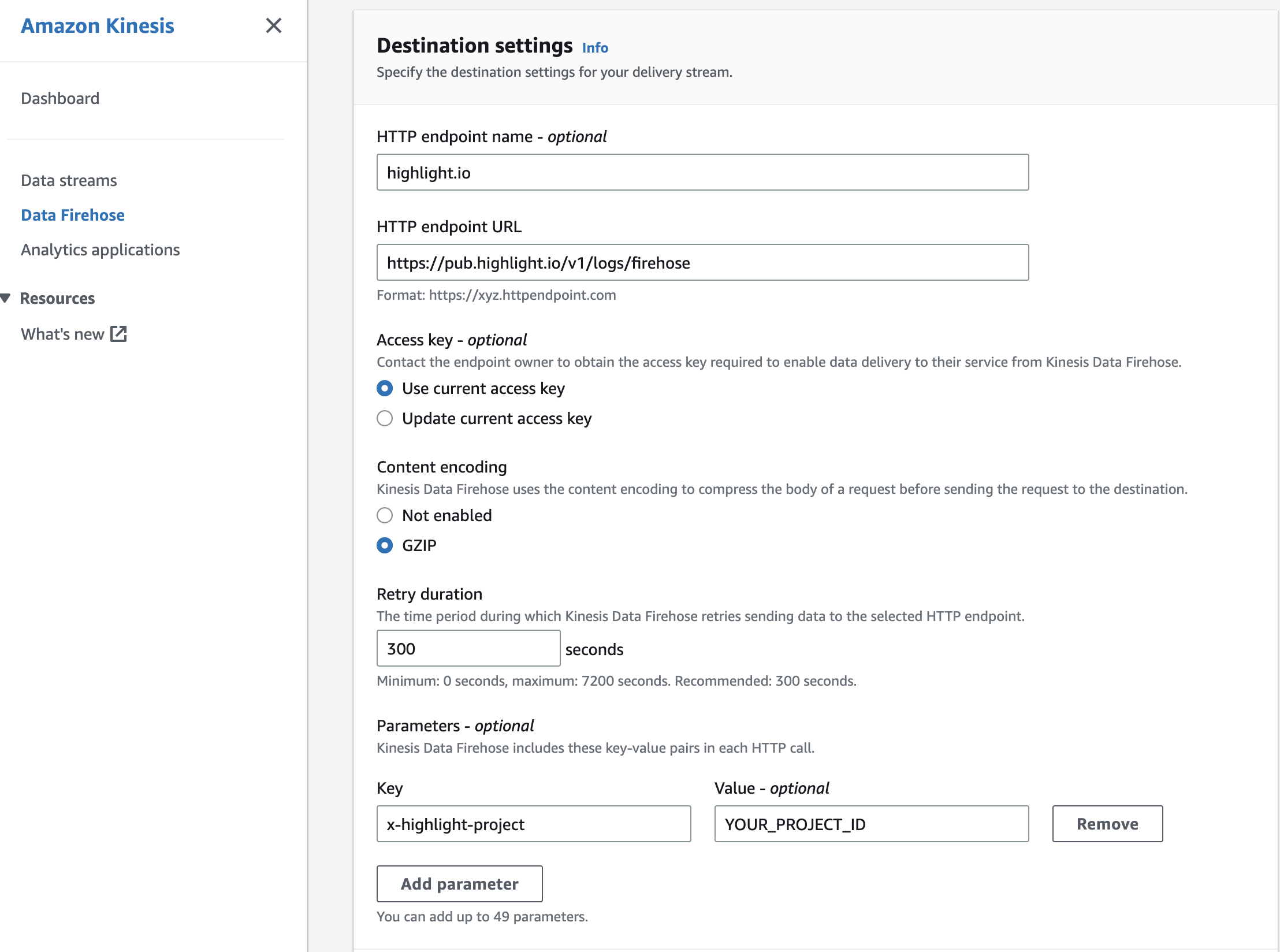Select GZIP content encoding
The image size is (1280, 952).
coord(385,545)
